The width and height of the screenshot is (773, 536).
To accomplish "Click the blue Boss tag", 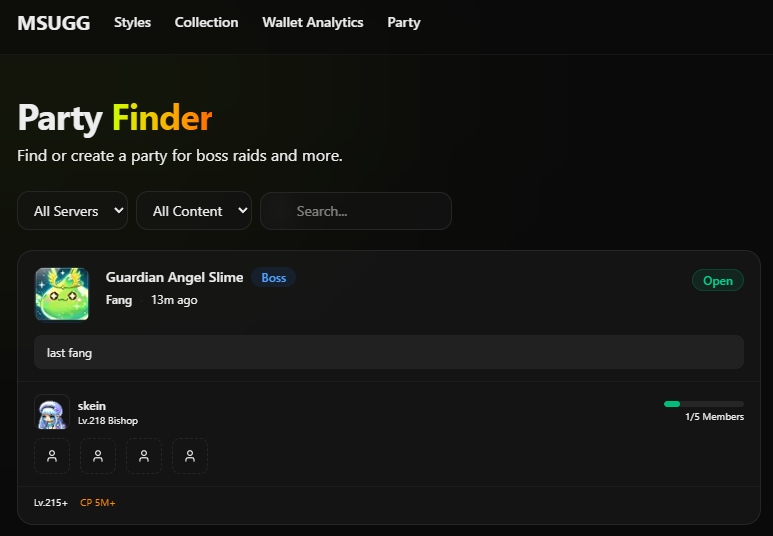I will coord(274,278).
